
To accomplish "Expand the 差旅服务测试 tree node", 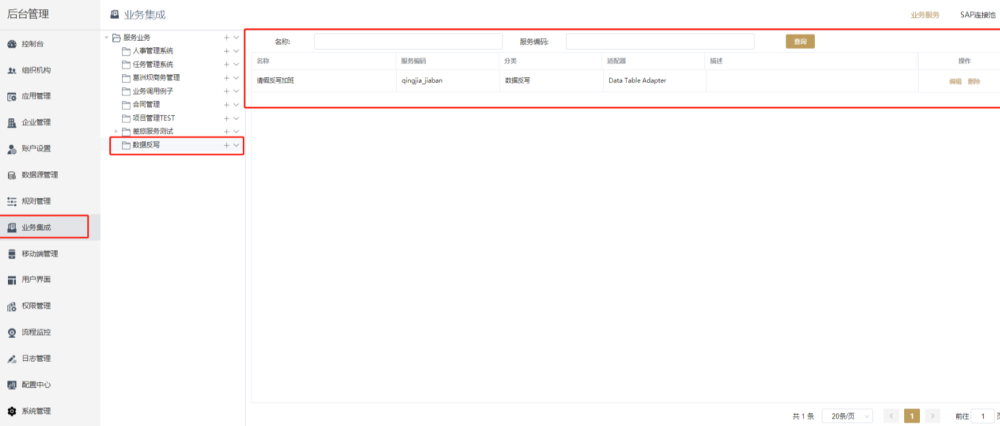I will click(x=115, y=131).
